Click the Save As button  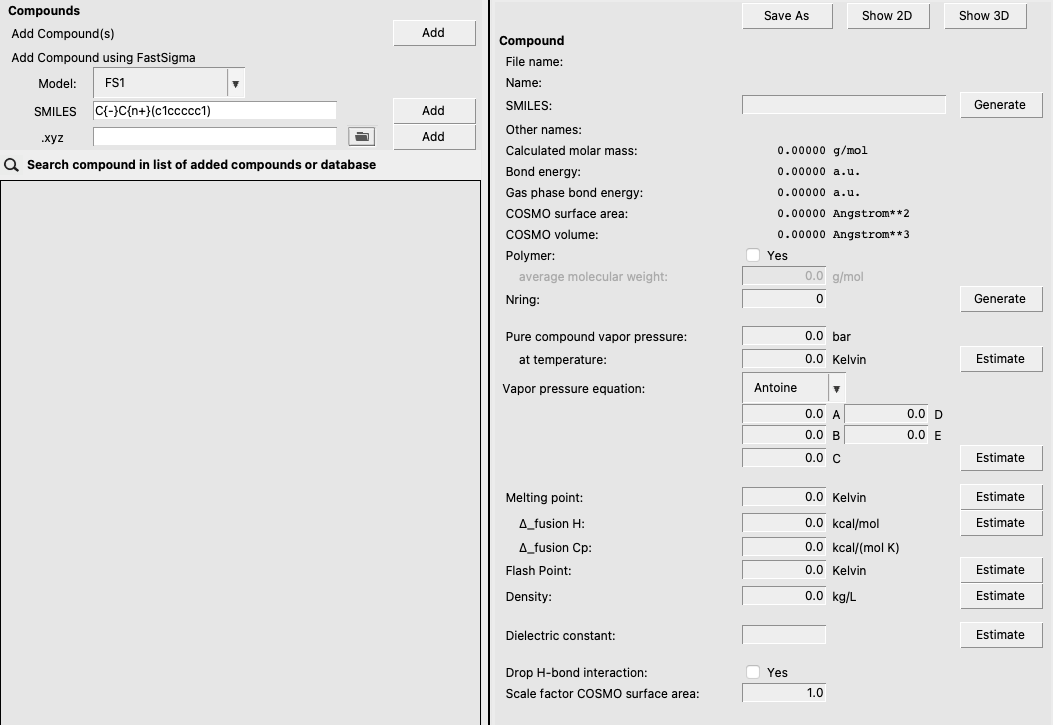786,16
